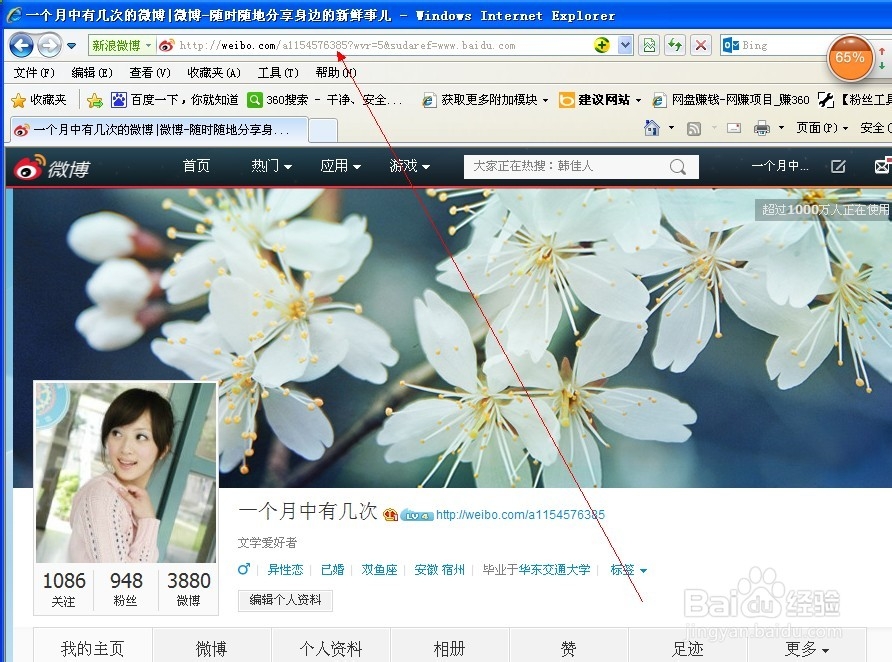The image size is (892, 662).
Task: Open the 查看(V) menu
Action: pyautogui.click(x=150, y=72)
